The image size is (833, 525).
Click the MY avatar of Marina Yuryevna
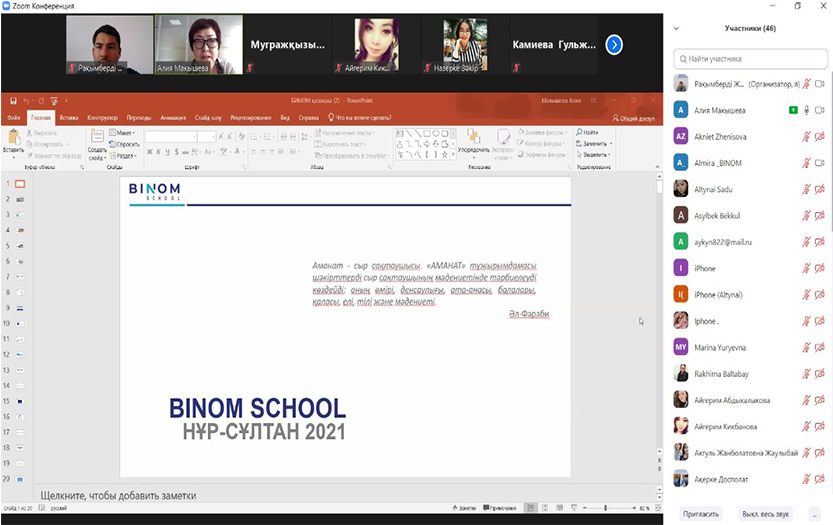pos(681,348)
